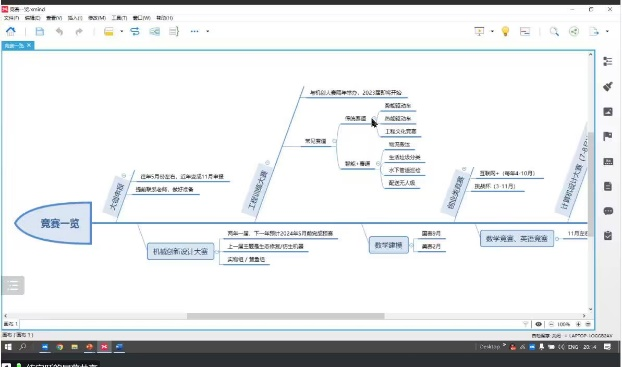Screen dimensions: 622x367
Task: Collapse the 工程训练大赛 branch circle toggle
Action: click(267, 163)
